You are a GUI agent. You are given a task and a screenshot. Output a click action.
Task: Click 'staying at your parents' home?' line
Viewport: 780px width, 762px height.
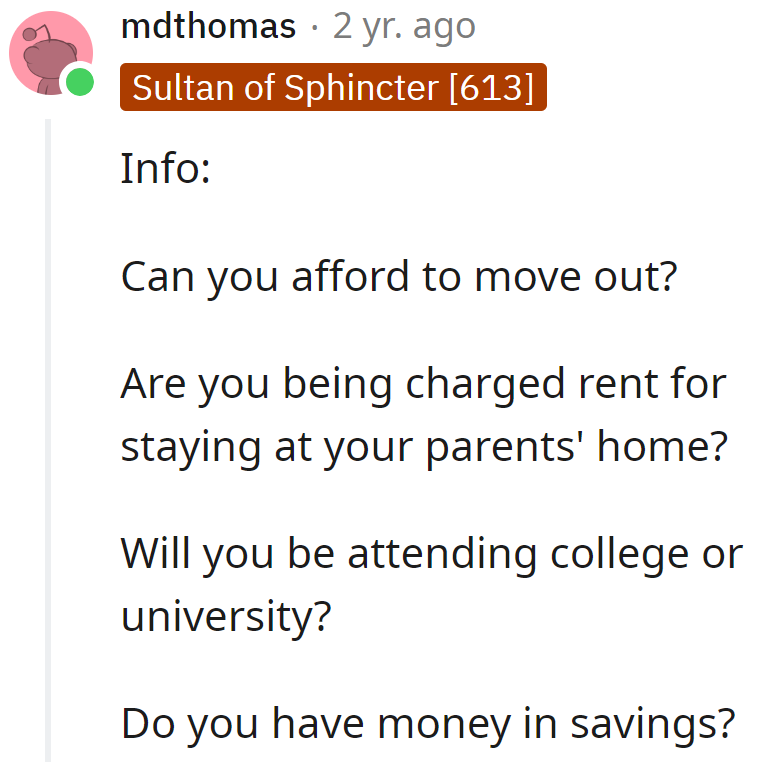[x=422, y=447]
